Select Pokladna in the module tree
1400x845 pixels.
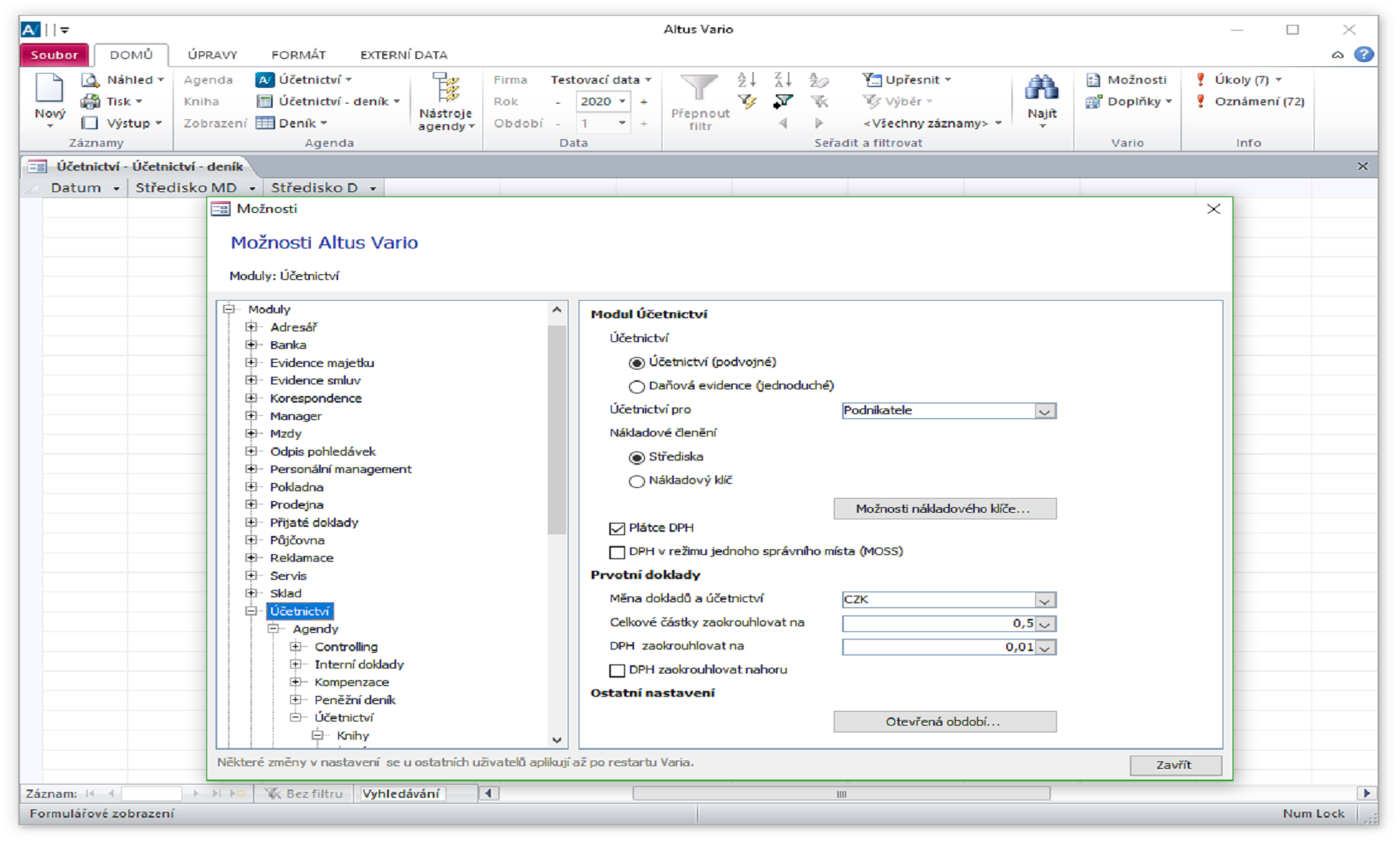click(x=296, y=487)
